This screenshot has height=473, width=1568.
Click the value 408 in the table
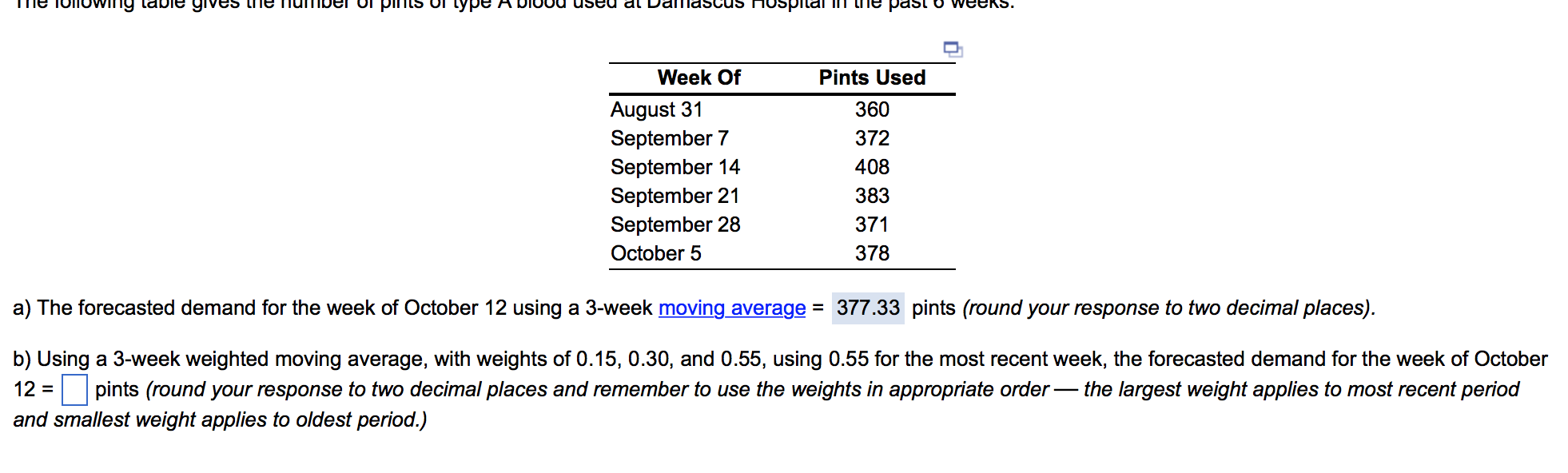[x=871, y=167]
